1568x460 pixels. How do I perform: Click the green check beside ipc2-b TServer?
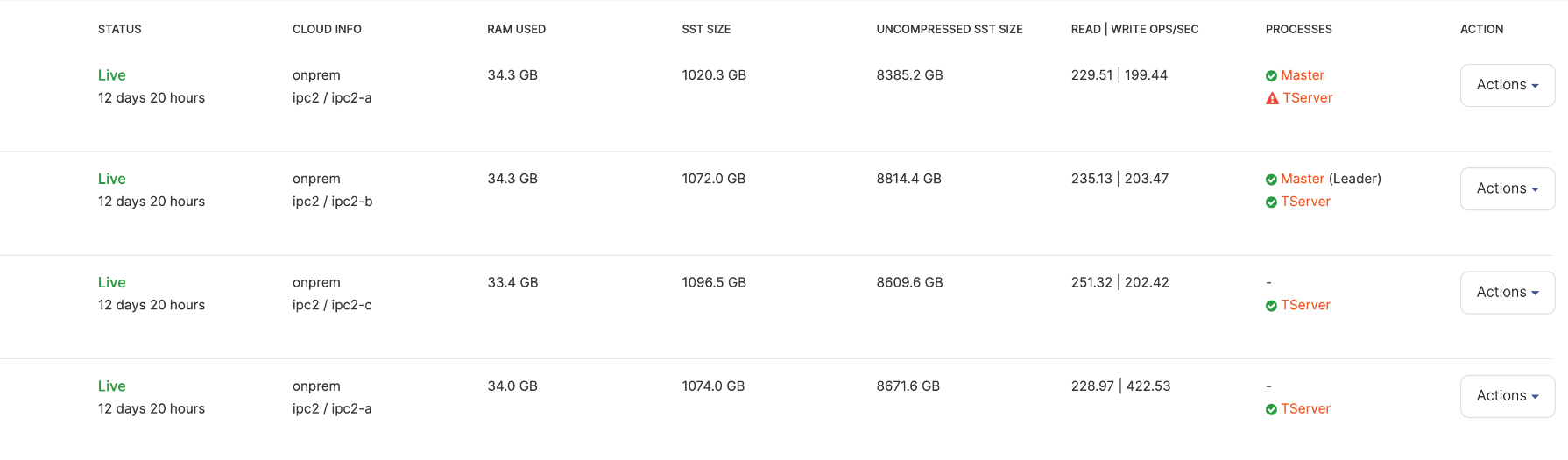tap(1271, 202)
